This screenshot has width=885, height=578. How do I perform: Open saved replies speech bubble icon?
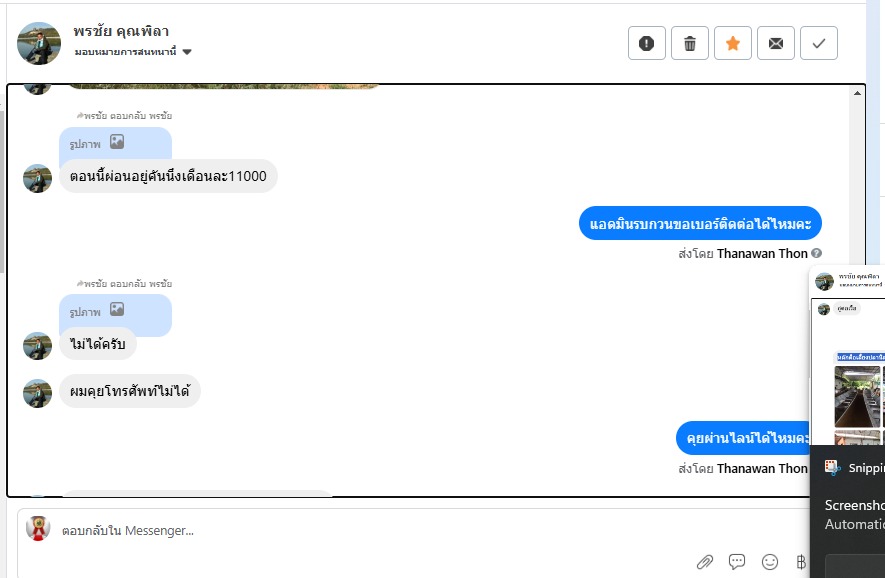(x=737, y=561)
